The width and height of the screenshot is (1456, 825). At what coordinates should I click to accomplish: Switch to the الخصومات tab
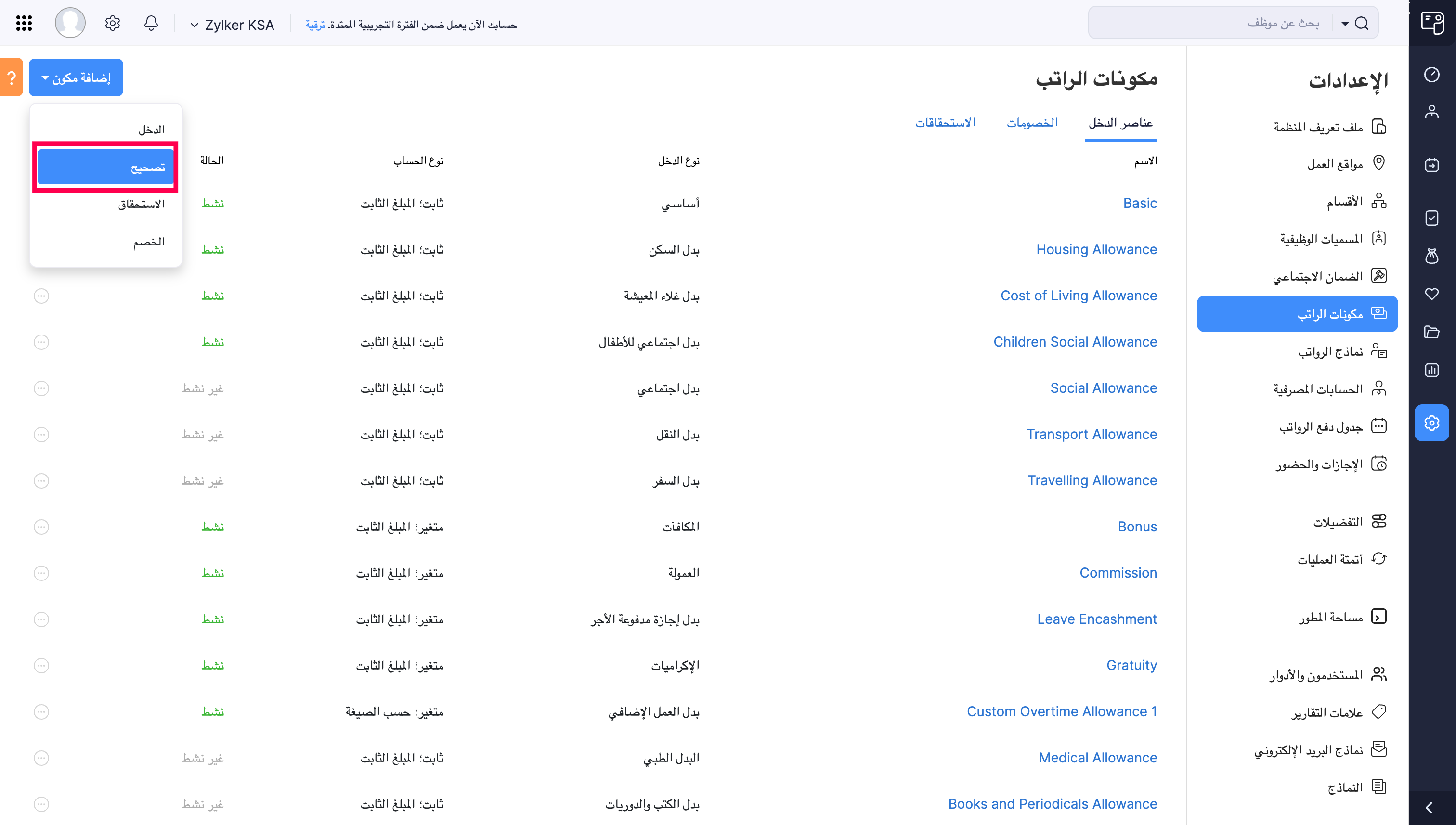(x=1033, y=122)
